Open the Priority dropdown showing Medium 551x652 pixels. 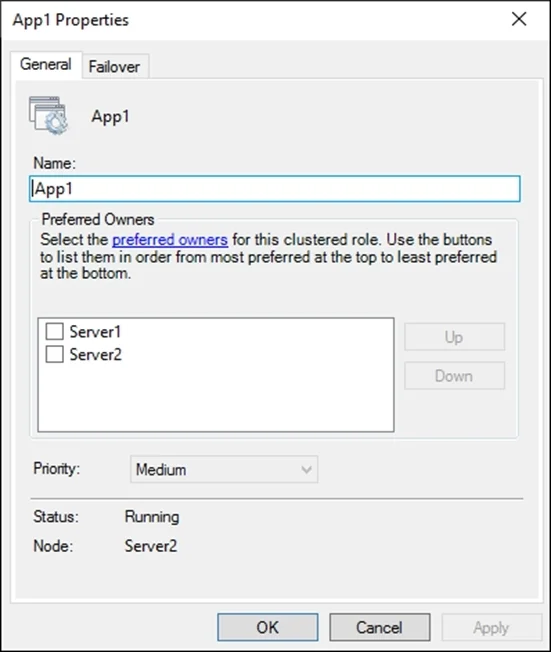224,469
